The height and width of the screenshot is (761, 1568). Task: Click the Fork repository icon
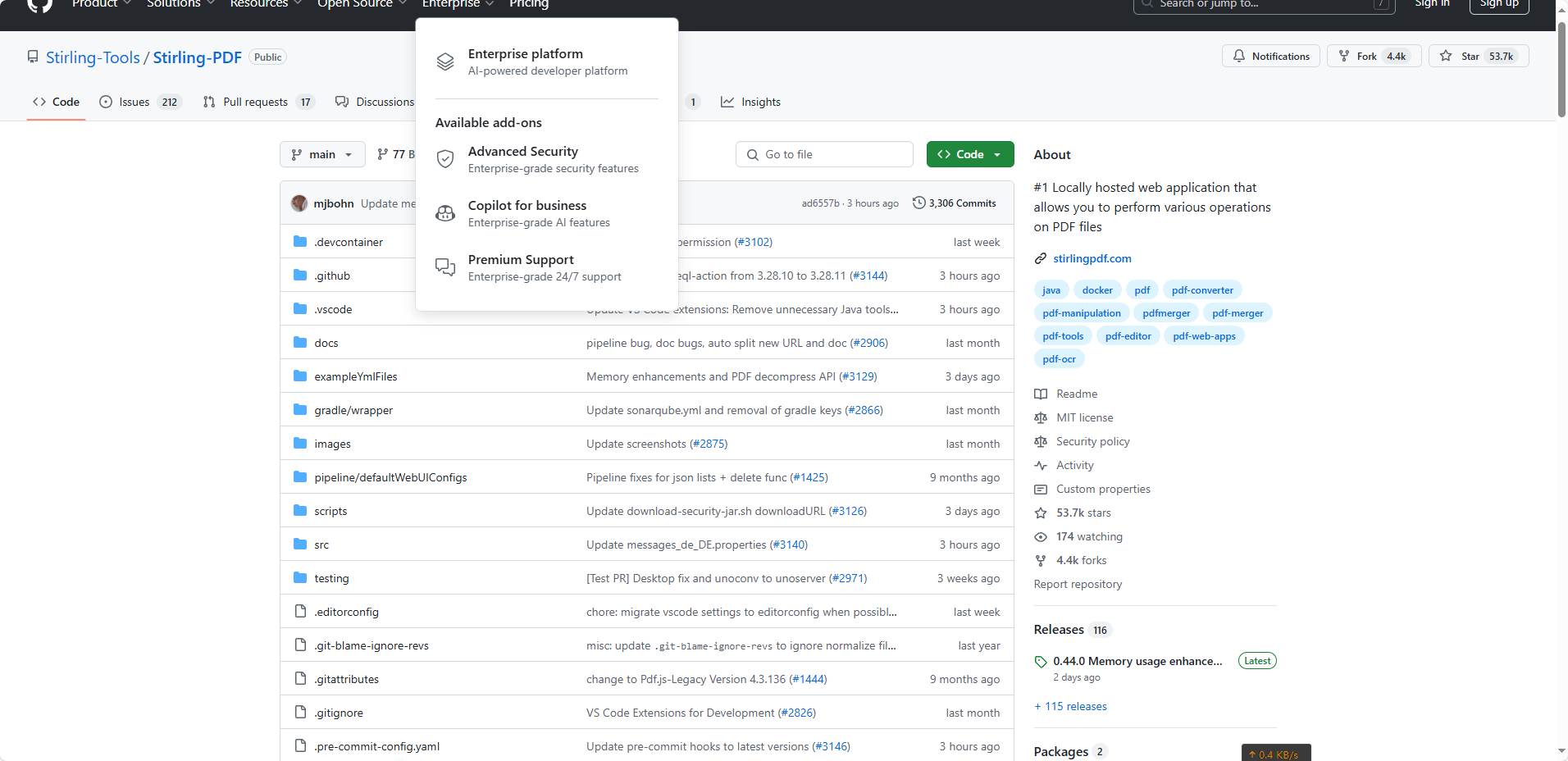(1344, 57)
